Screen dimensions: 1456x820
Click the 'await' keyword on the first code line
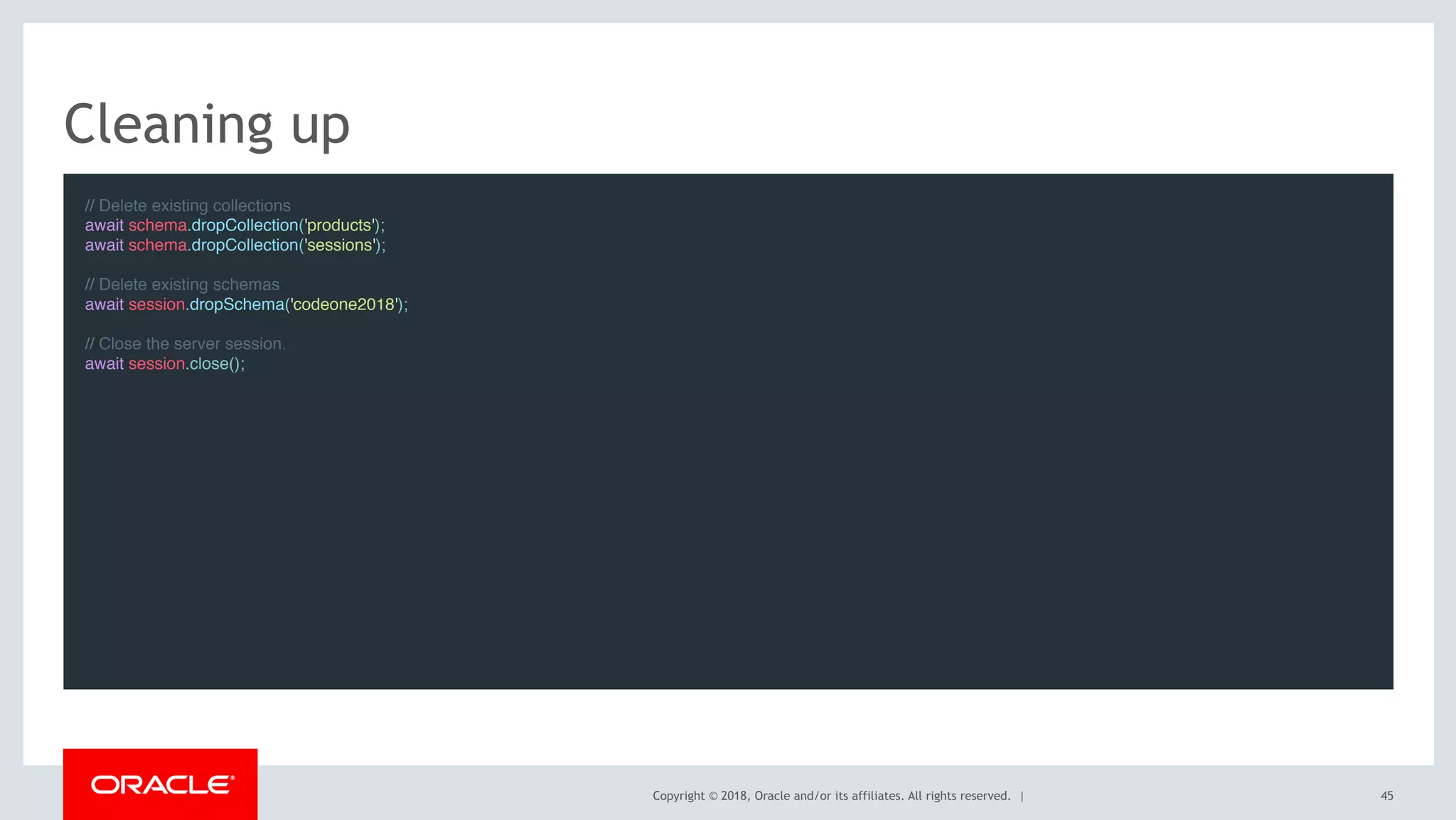coord(105,225)
